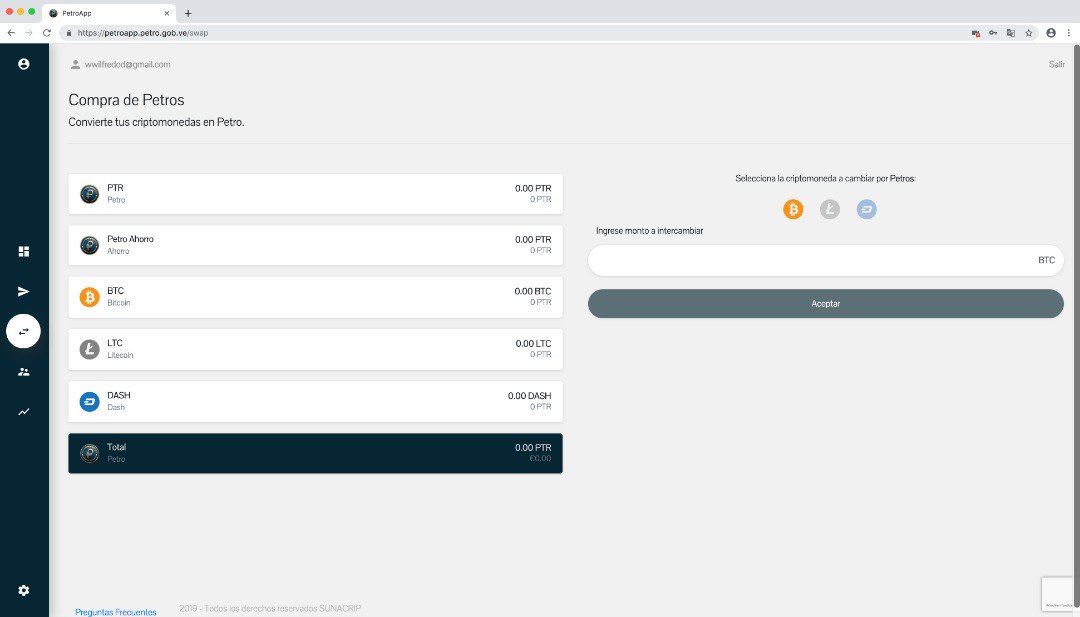Bookmark the page with the star icon
1080x617 pixels.
(x=1028, y=32)
